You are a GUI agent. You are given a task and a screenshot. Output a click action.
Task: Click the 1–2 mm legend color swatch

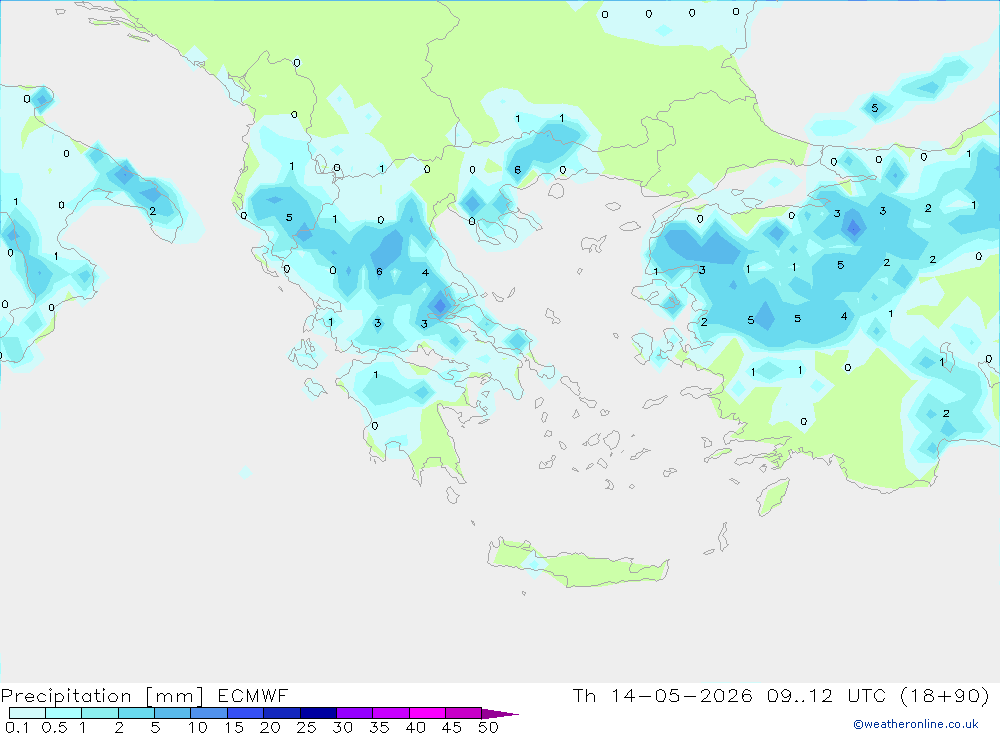click(x=100, y=713)
